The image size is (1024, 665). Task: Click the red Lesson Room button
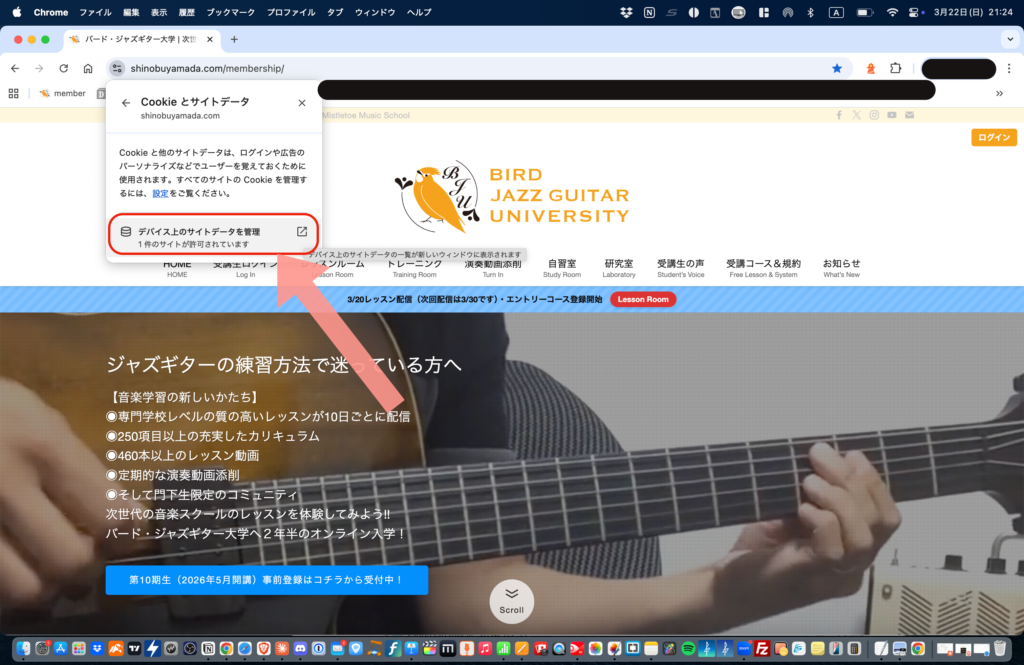click(643, 299)
